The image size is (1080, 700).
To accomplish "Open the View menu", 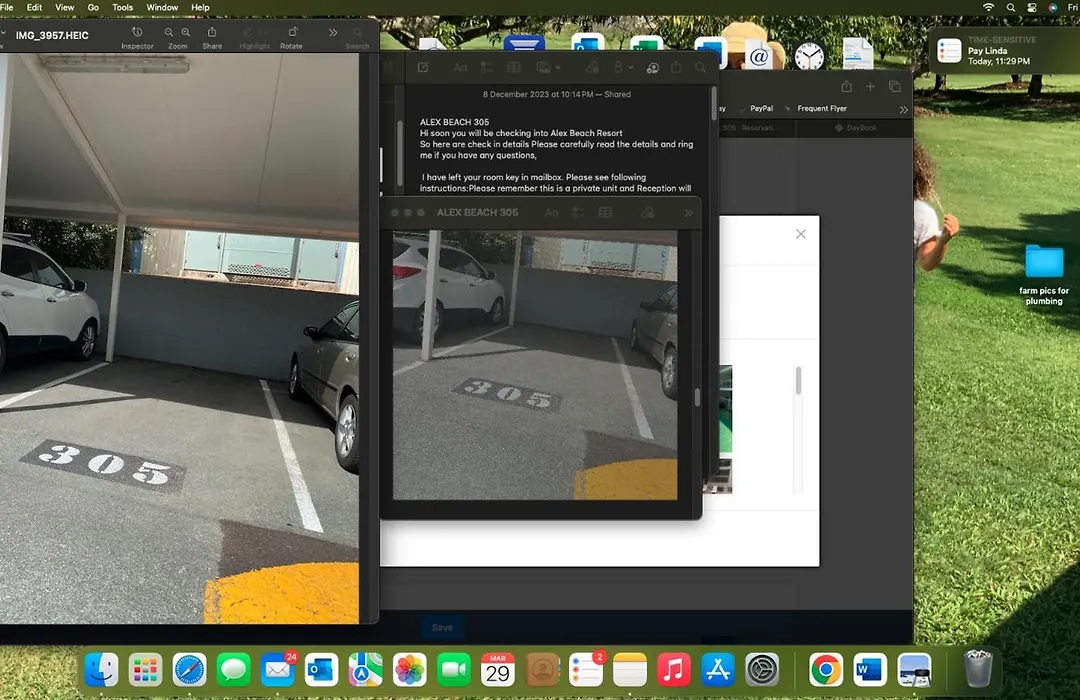I will [x=65, y=7].
